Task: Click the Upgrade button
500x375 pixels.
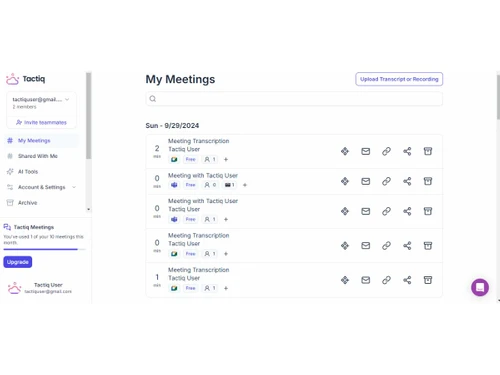Action: point(18,262)
